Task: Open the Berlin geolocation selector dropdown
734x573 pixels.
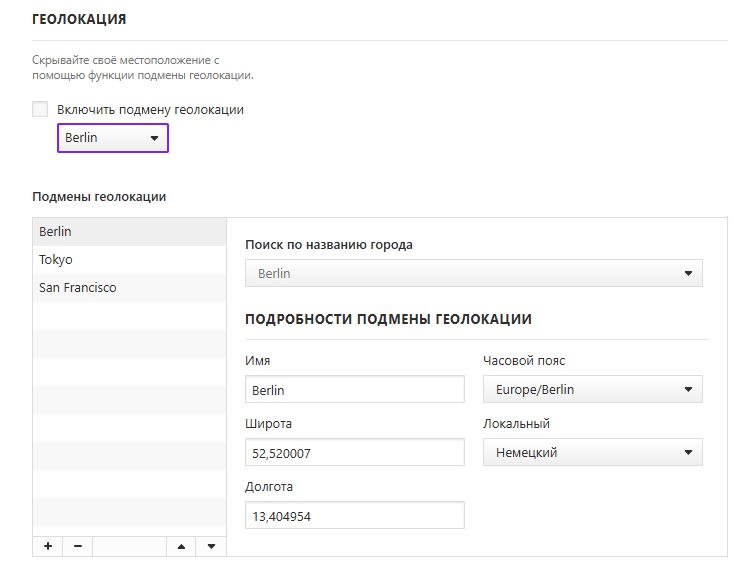Action: [113, 138]
